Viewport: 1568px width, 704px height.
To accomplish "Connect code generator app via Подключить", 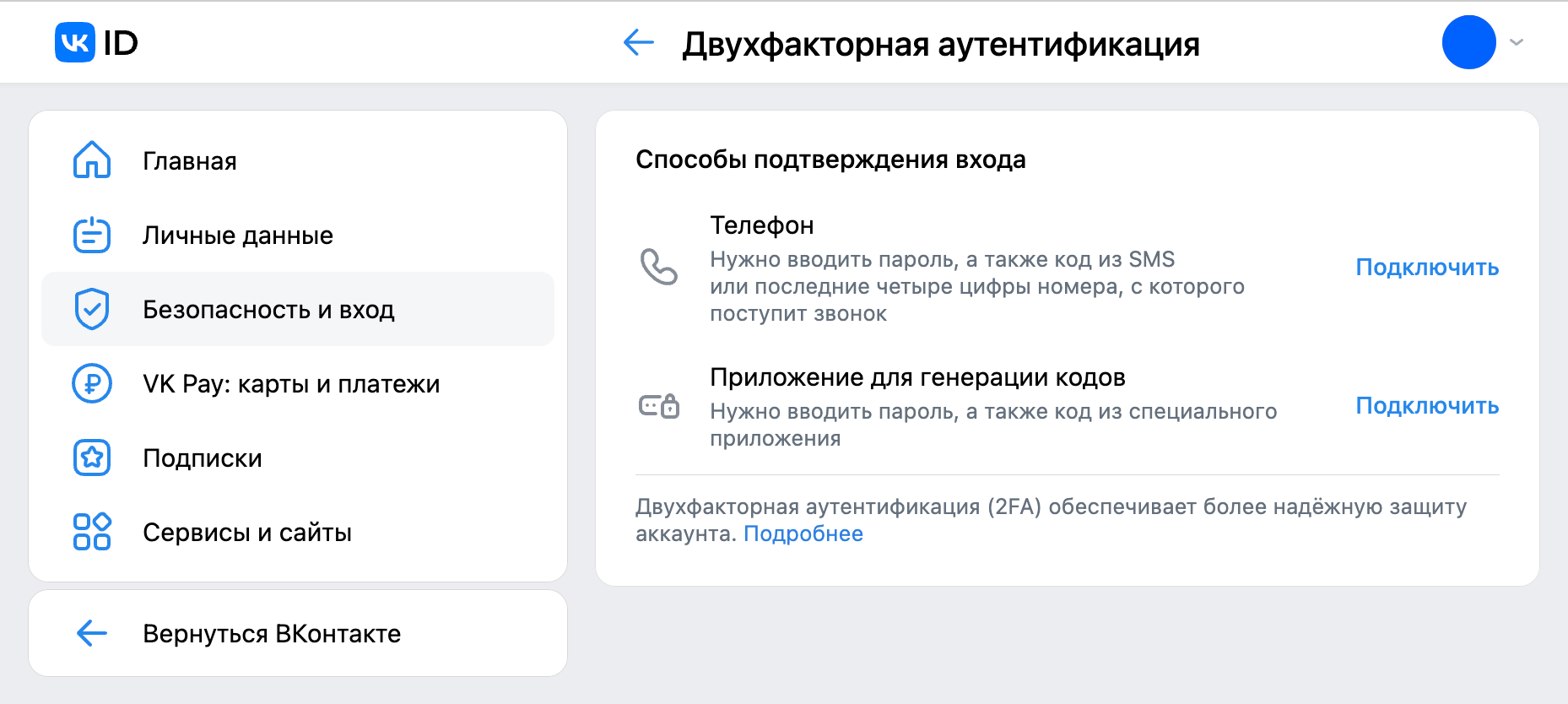I will click(x=1427, y=406).
